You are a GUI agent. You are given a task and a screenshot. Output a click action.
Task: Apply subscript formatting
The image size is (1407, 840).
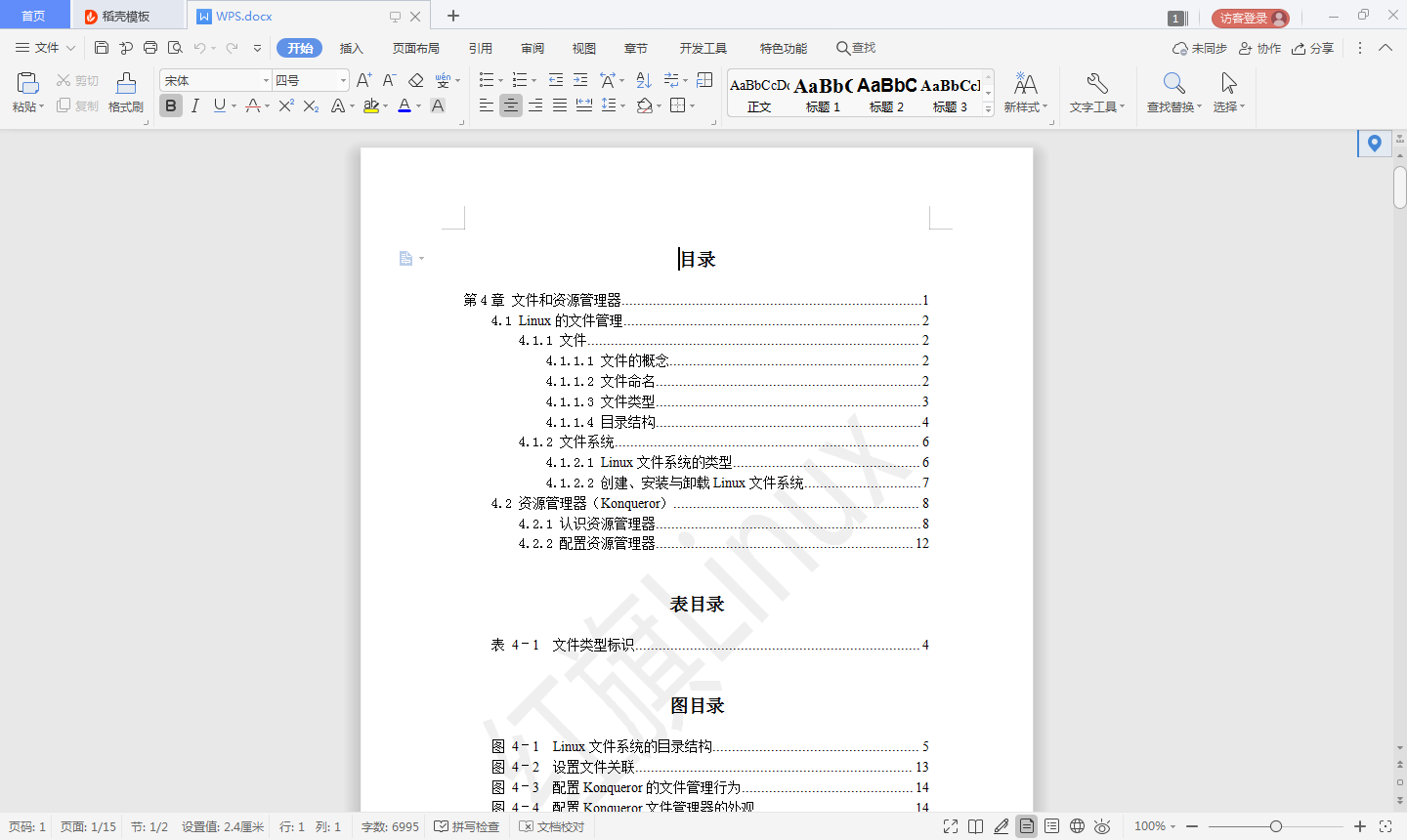(311, 105)
